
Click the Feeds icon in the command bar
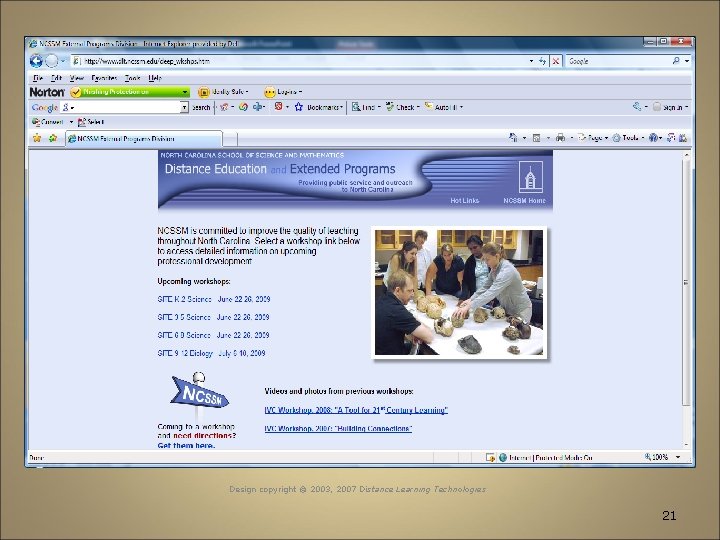[536, 137]
